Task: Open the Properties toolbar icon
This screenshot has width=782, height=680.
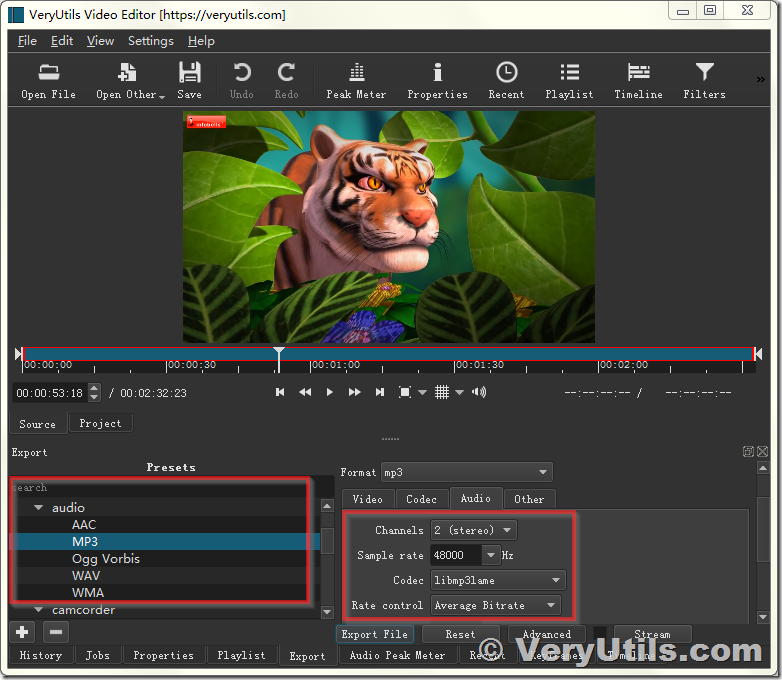Action: tap(437, 81)
